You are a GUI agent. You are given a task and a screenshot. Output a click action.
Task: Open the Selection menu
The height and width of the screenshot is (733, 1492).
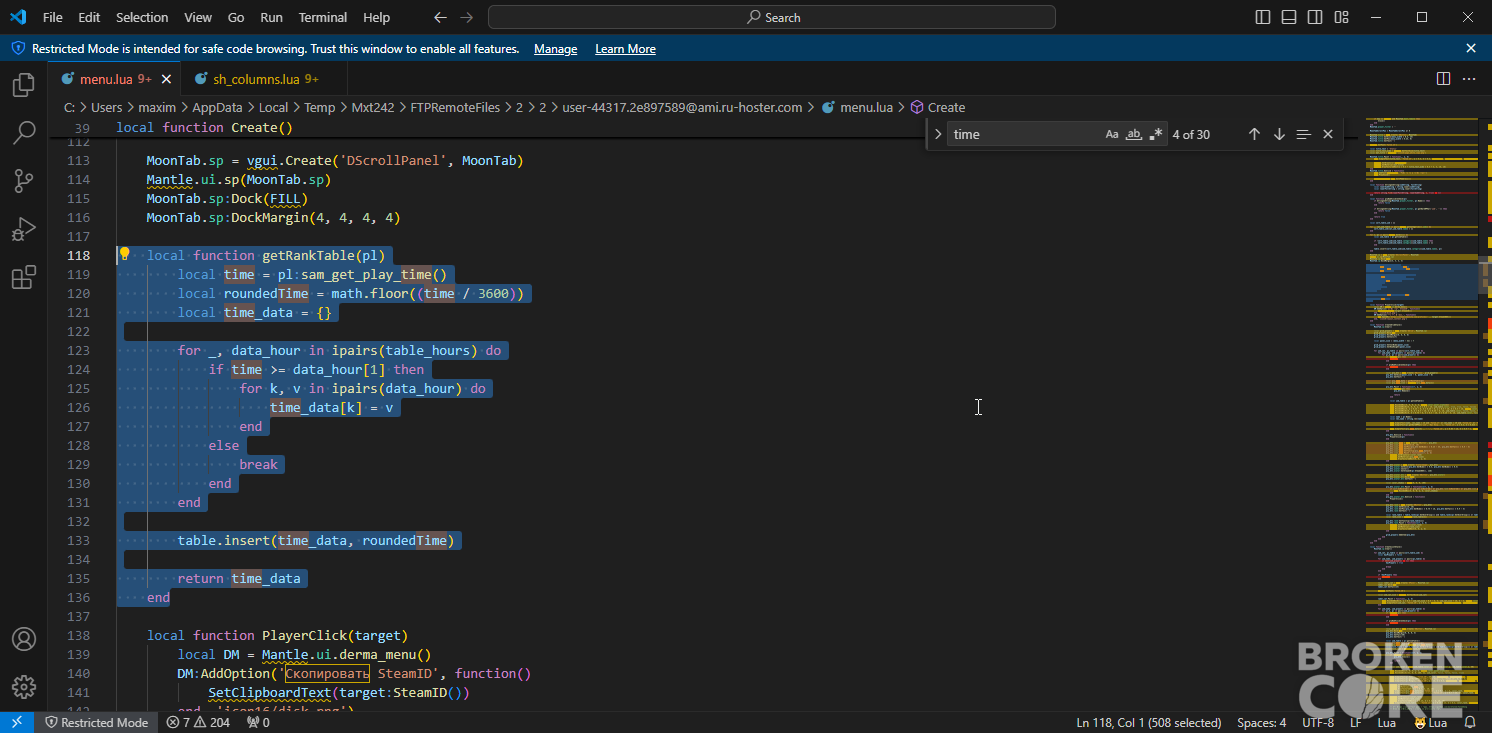142,17
